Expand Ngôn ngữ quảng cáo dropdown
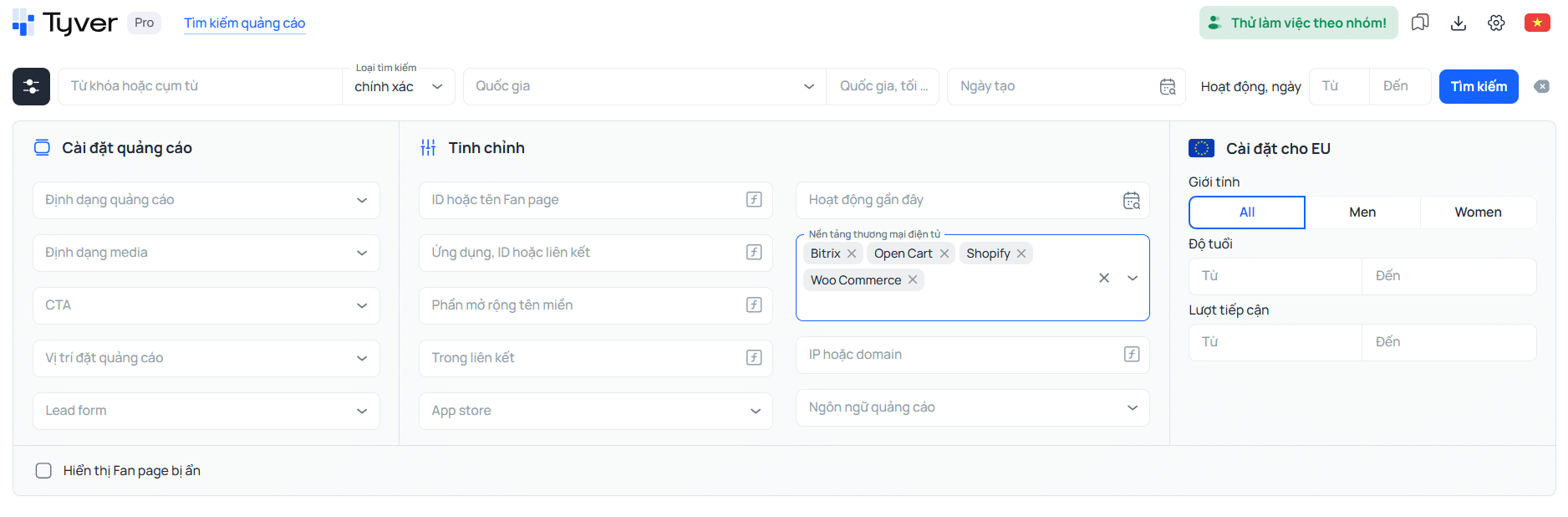Image resolution: width=1568 pixels, height=517 pixels. (973, 407)
